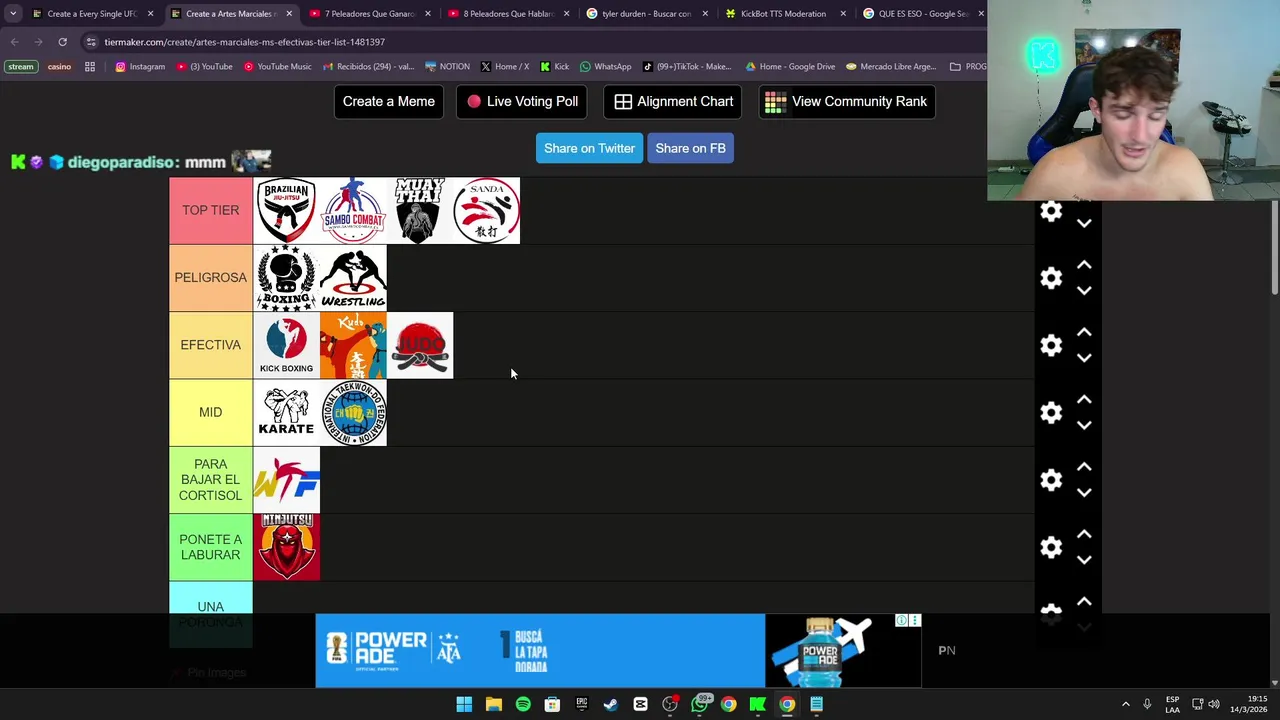Switch to 8 Peleadores Que Hablaron tab
The image size is (1280, 720).
[x=506, y=14]
